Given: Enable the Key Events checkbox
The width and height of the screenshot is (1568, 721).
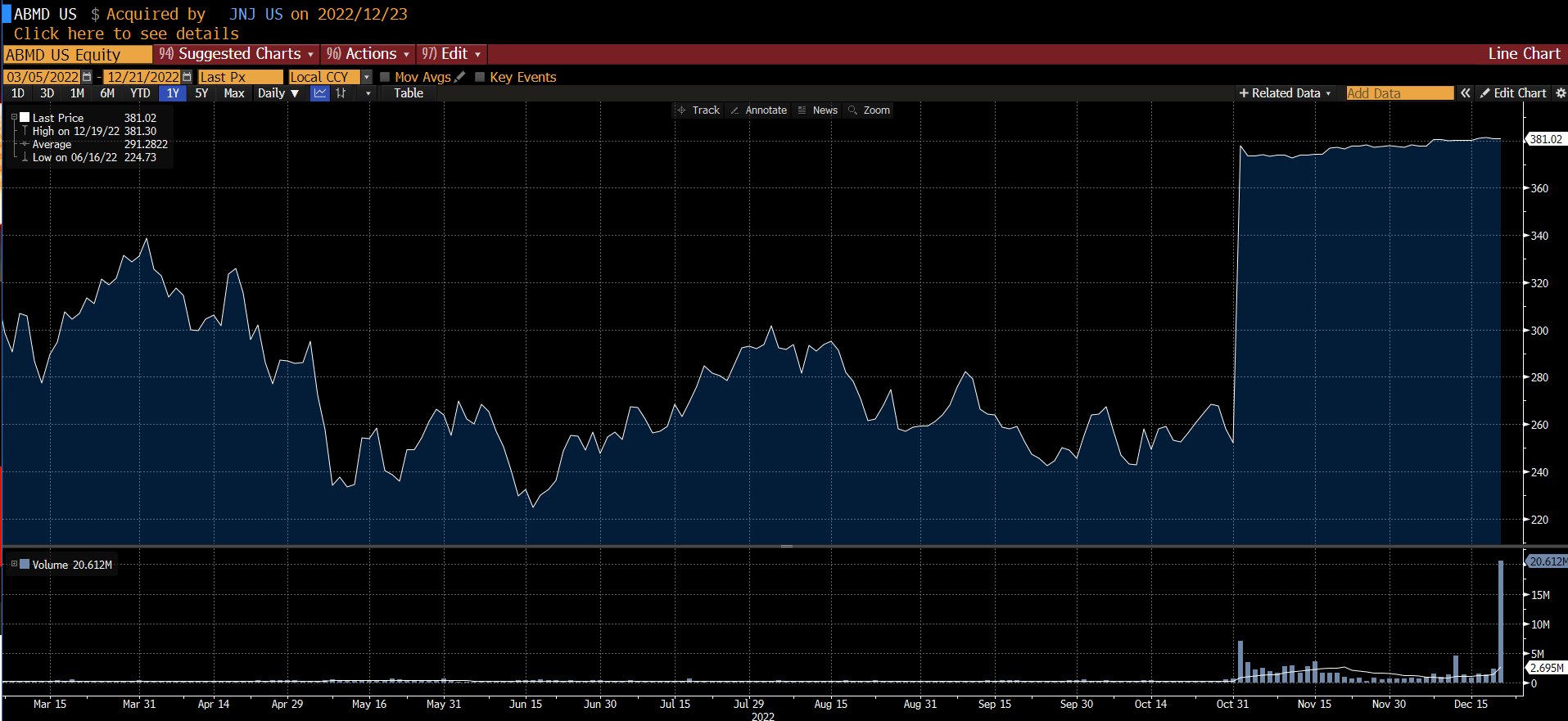Looking at the screenshot, I should (x=480, y=77).
